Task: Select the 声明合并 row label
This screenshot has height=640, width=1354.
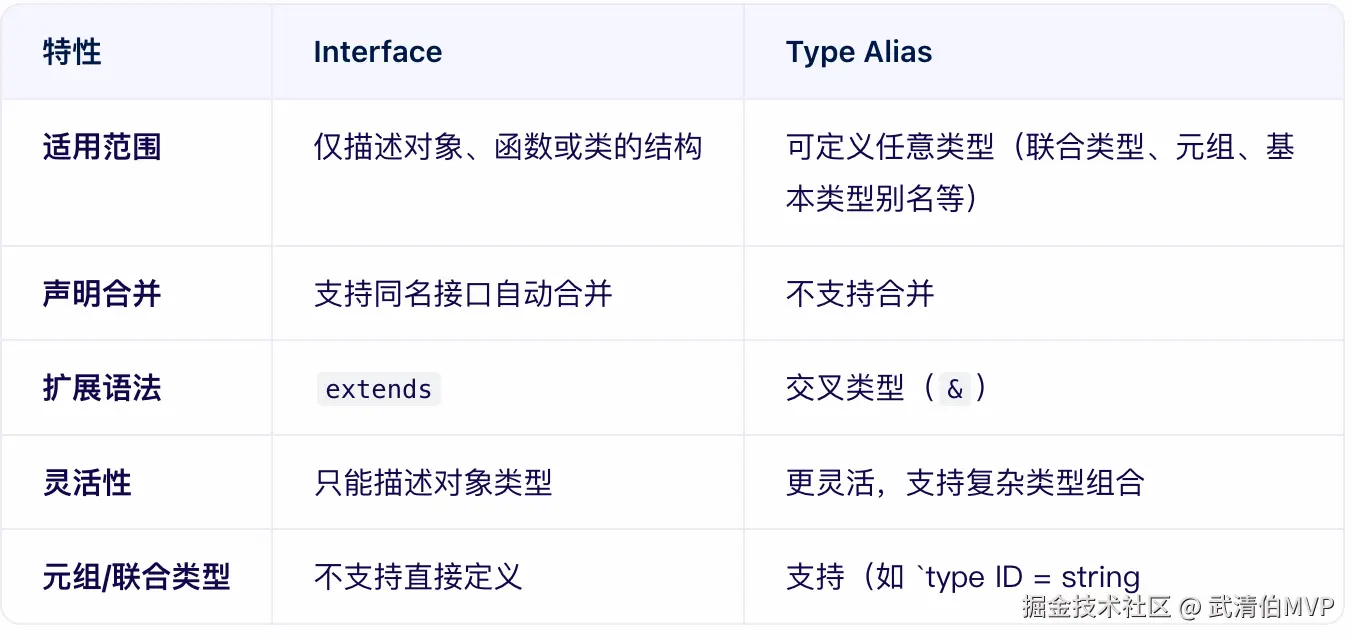Action: [102, 294]
